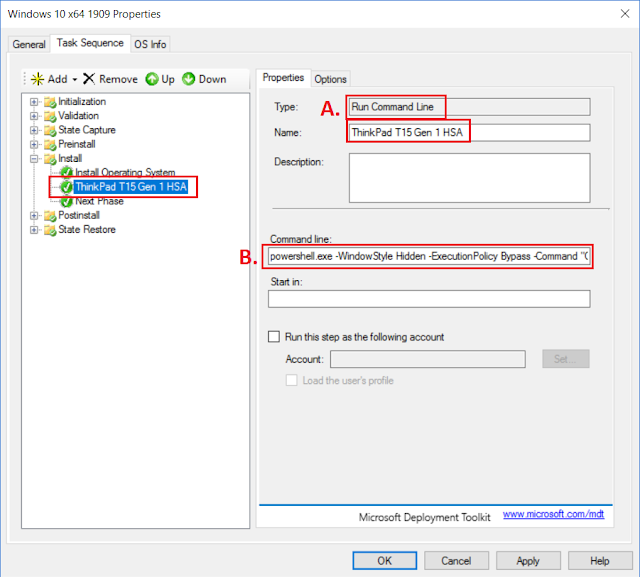
Task: Click the green Up arrow icon
Action: (152, 79)
